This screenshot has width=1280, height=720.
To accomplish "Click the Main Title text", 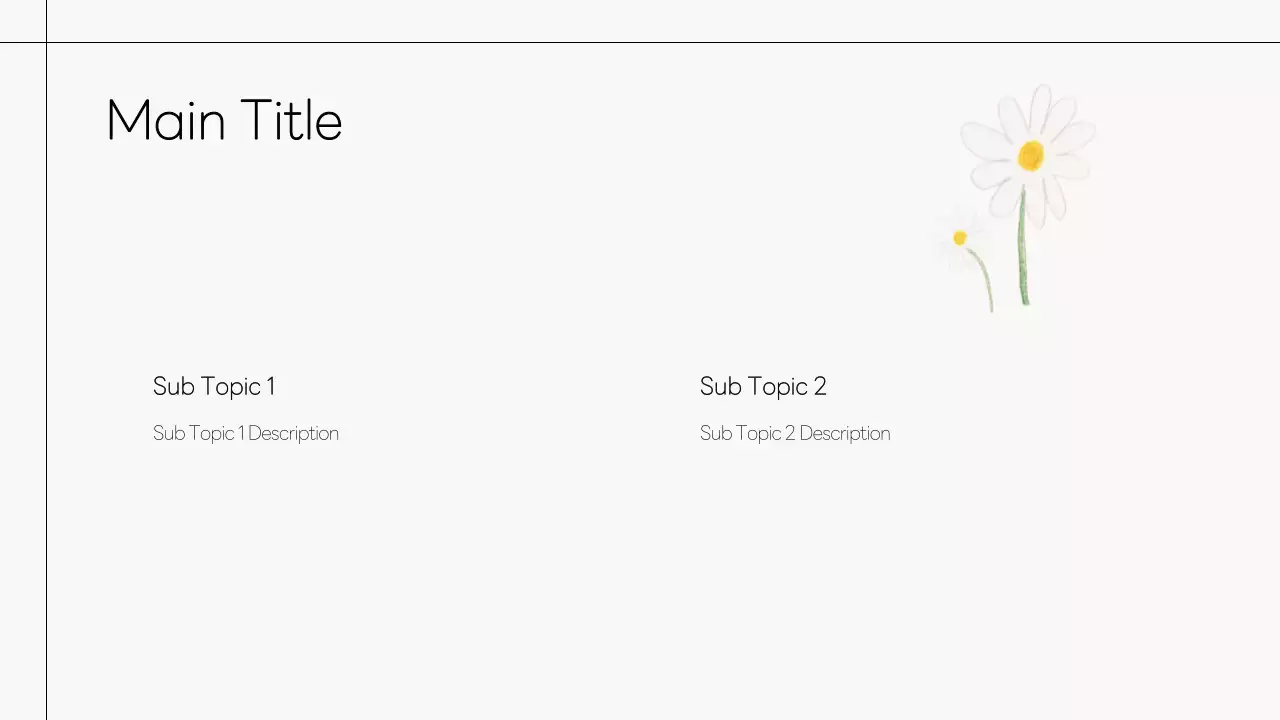I will (x=224, y=121).
